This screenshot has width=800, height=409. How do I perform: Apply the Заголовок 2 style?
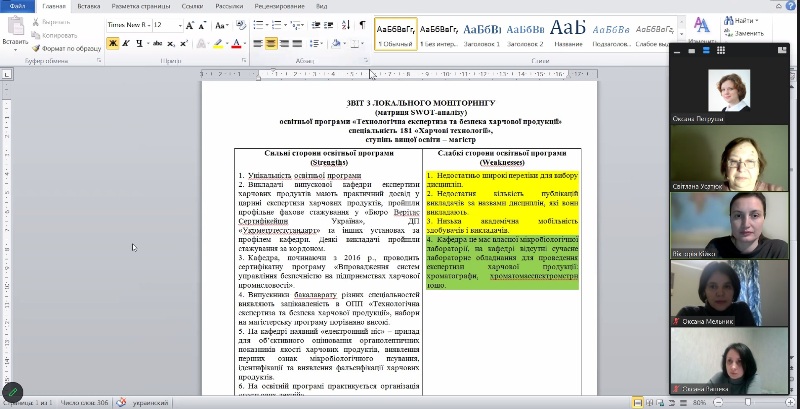(525, 34)
